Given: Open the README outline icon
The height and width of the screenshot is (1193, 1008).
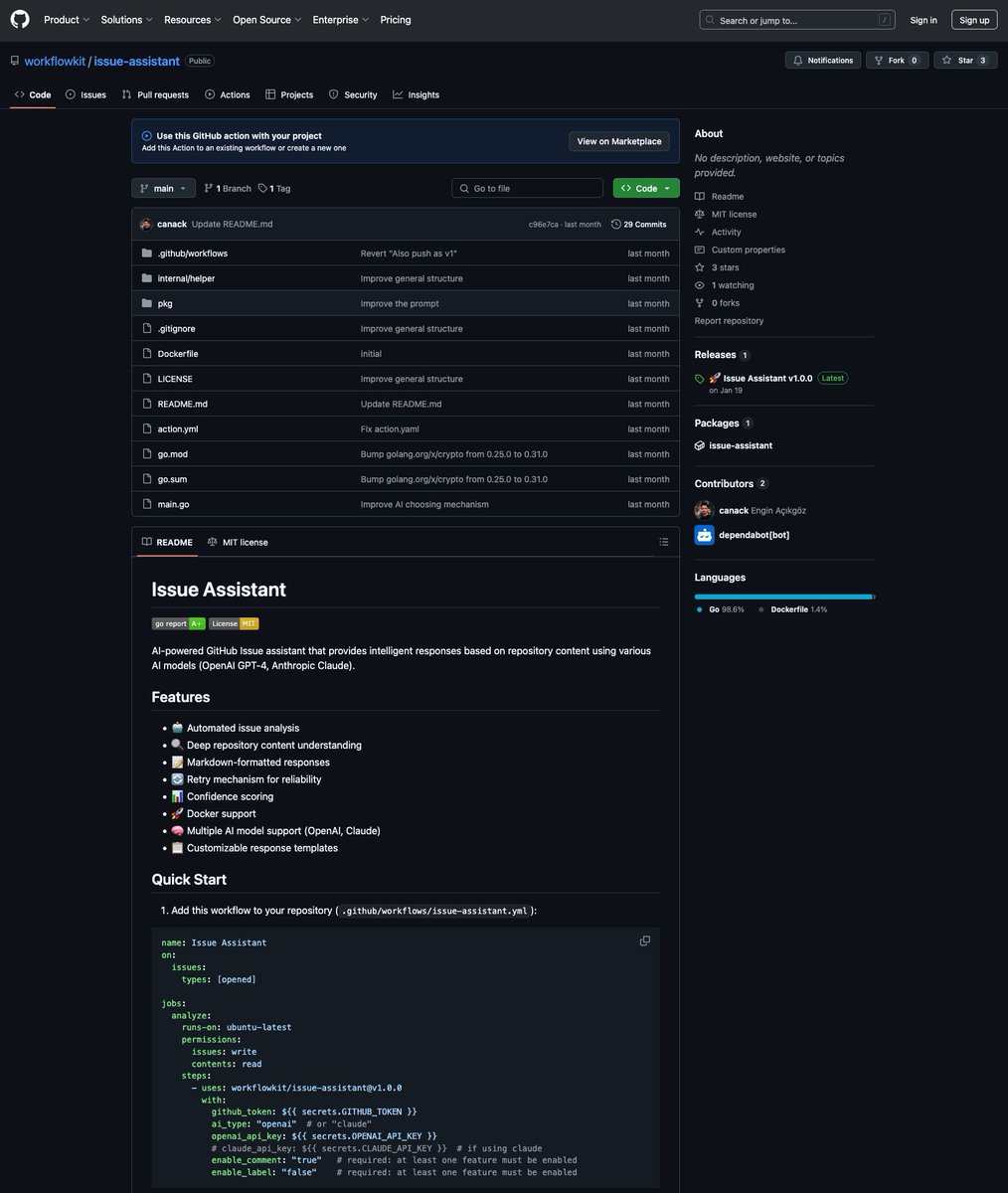Looking at the screenshot, I should click(x=664, y=542).
